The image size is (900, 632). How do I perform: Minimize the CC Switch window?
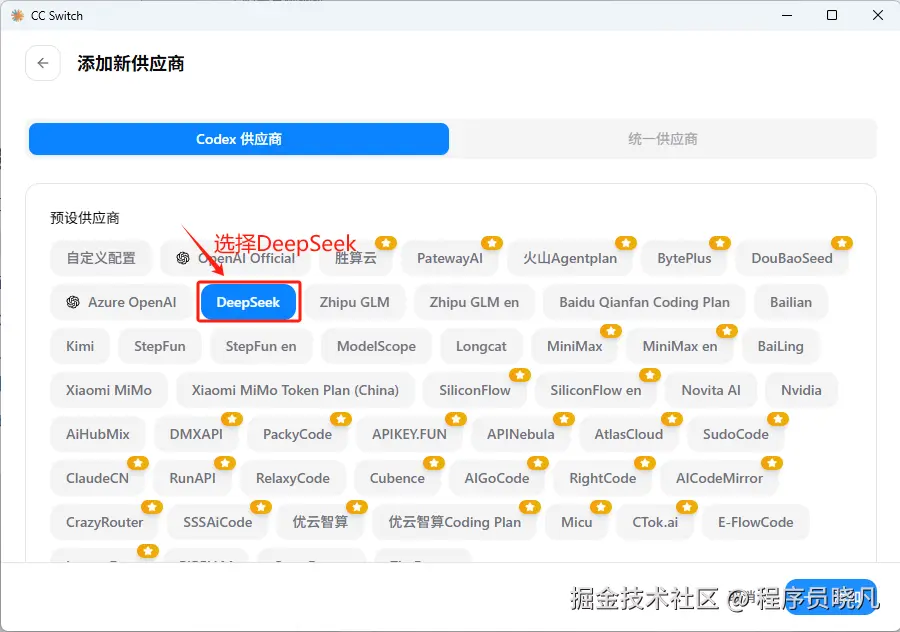(787, 15)
